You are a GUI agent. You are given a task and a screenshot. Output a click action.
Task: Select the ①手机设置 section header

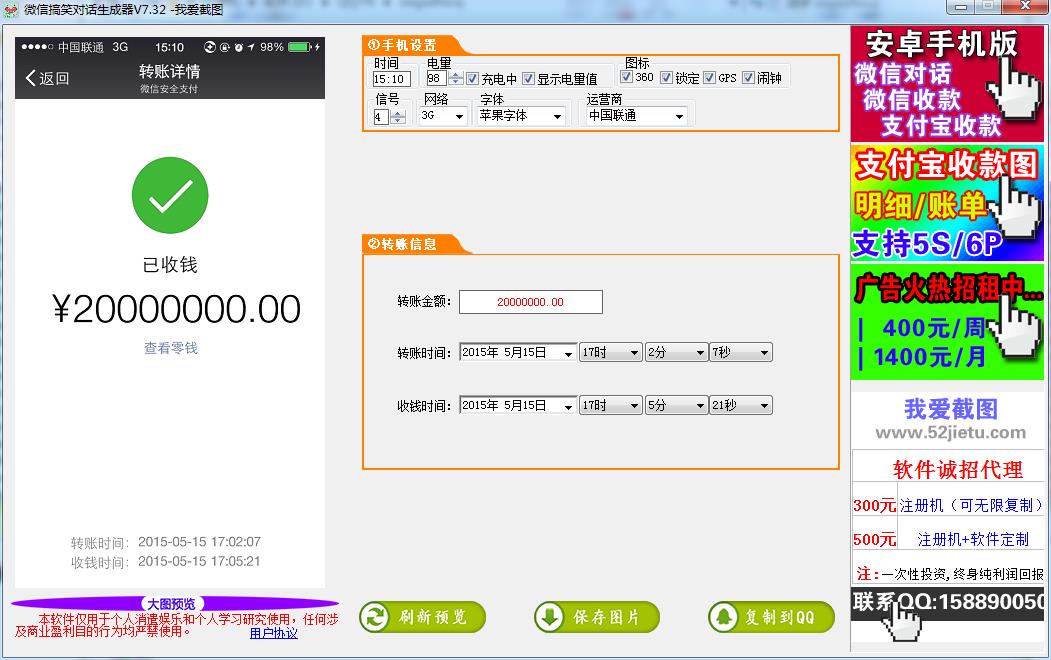click(x=402, y=44)
